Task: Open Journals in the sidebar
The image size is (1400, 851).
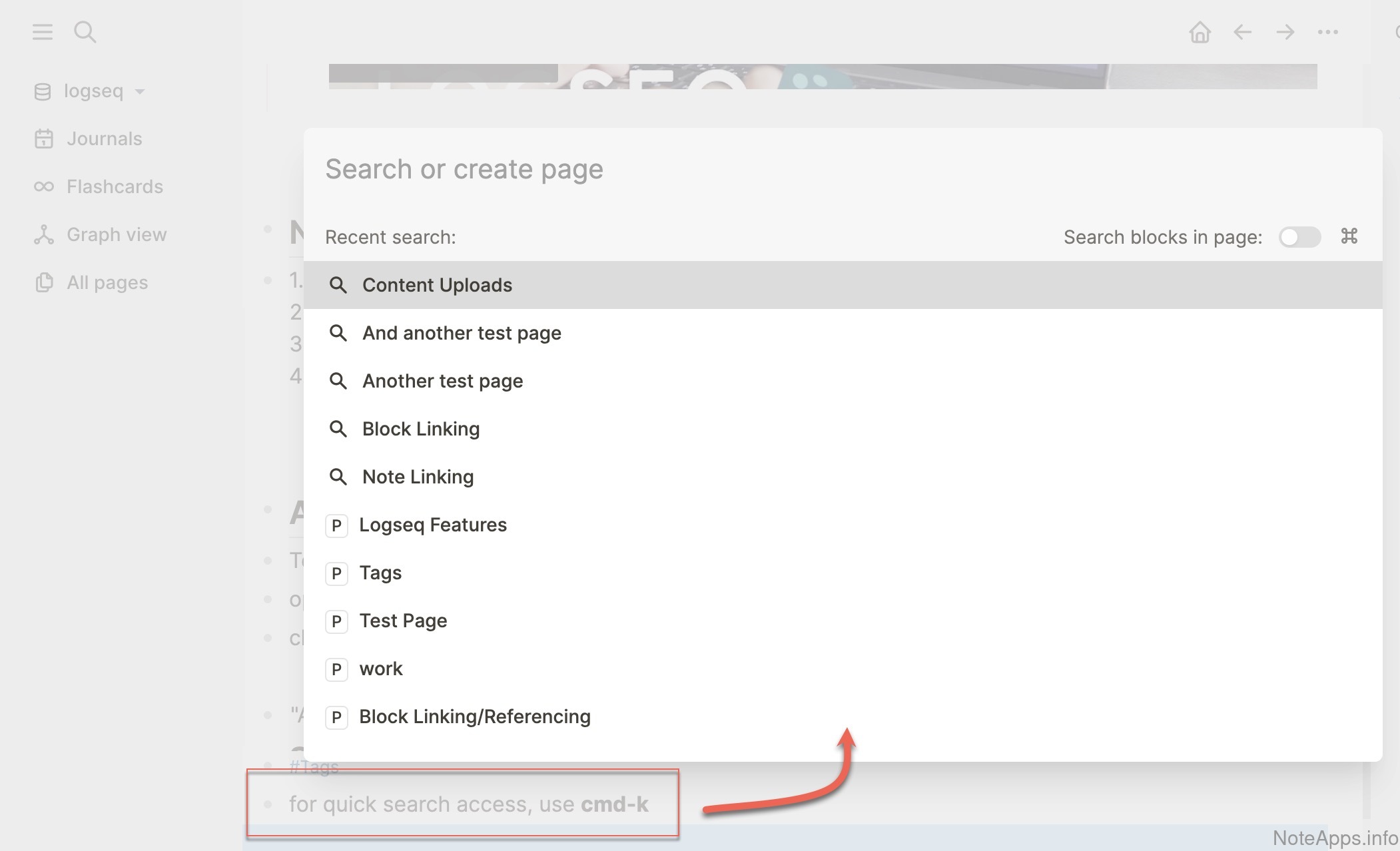Action: pyautogui.click(x=104, y=139)
